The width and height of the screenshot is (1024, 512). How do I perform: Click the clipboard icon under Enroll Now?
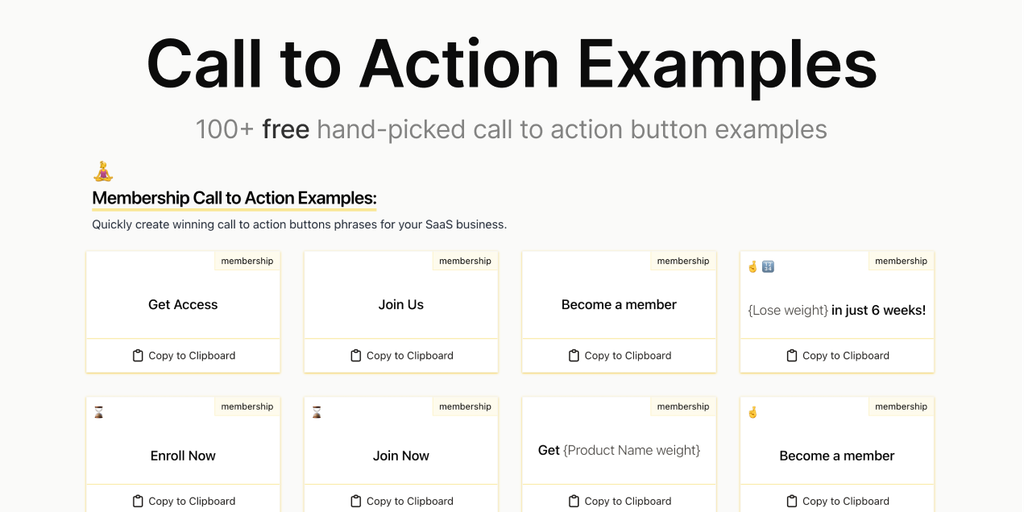(x=138, y=501)
